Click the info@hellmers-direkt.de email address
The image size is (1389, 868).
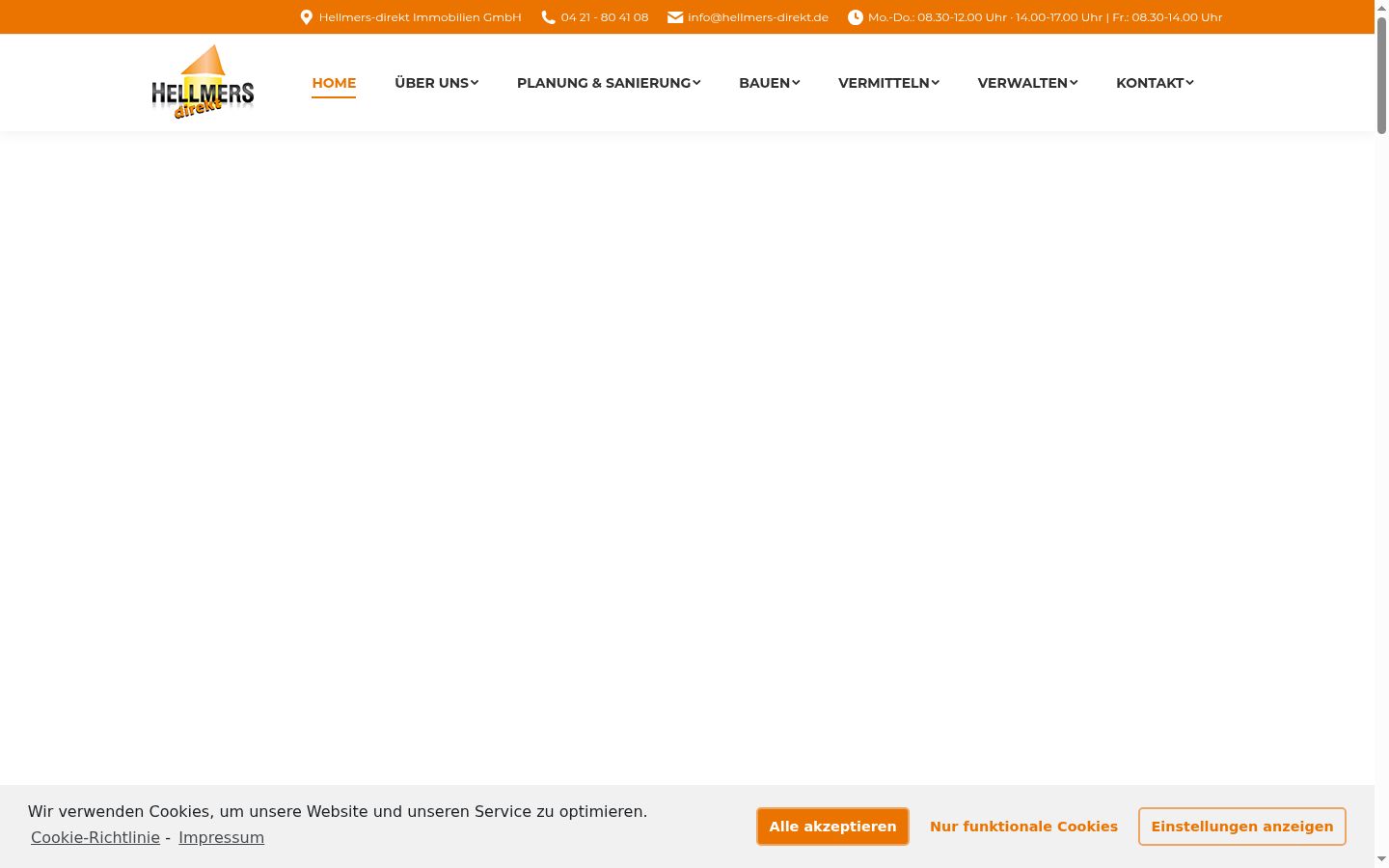pyautogui.click(x=758, y=17)
